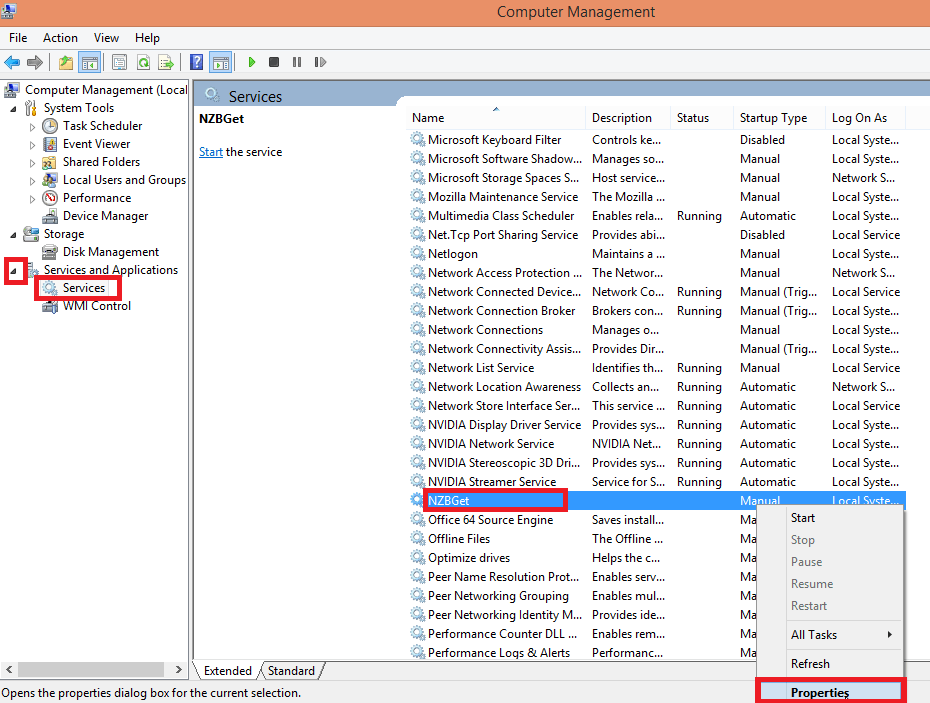Toggle the Show/Hide Action Pane icon
This screenshot has height=703, width=930.
pos(220,62)
